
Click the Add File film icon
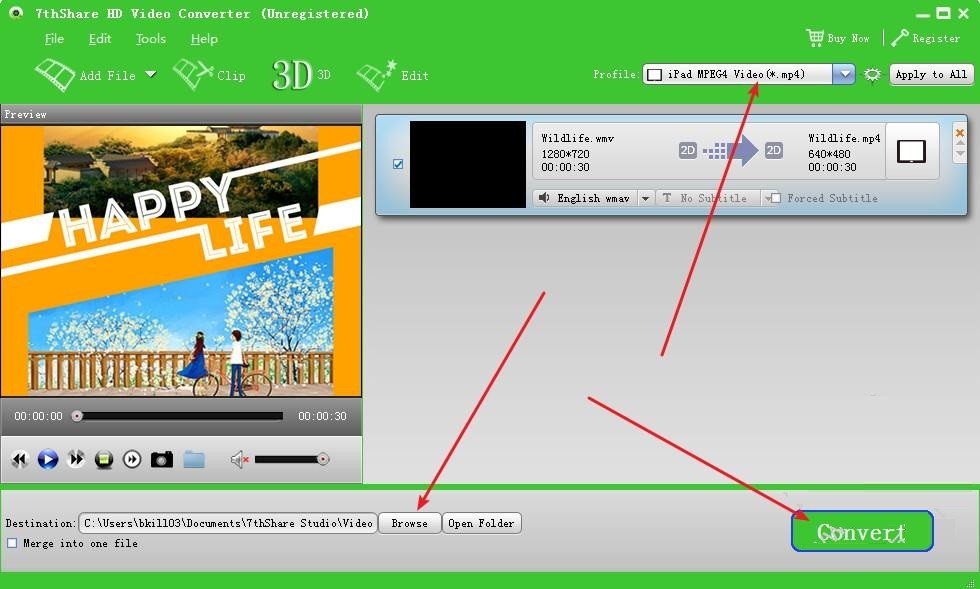(55, 74)
